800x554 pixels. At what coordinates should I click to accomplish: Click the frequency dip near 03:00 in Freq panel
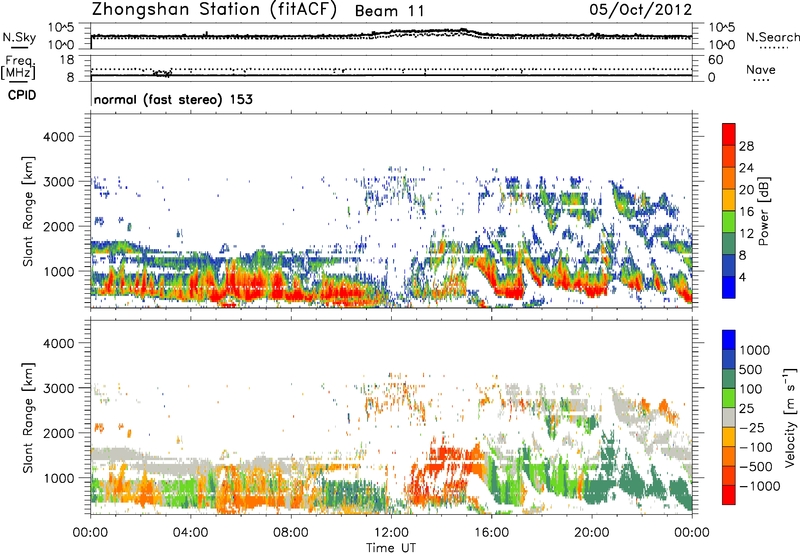[x=163, y=73]
